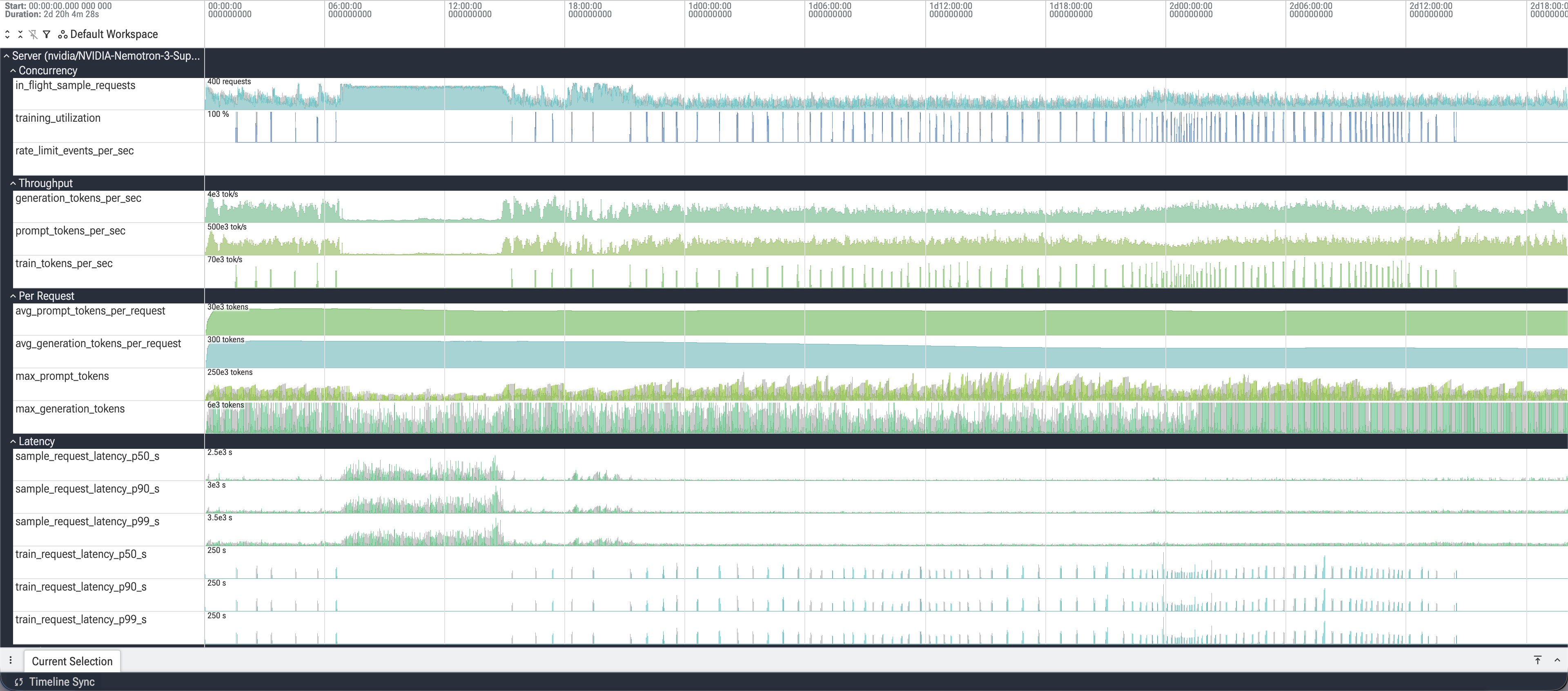Click the '400 requests' scale label

point(229,82)
